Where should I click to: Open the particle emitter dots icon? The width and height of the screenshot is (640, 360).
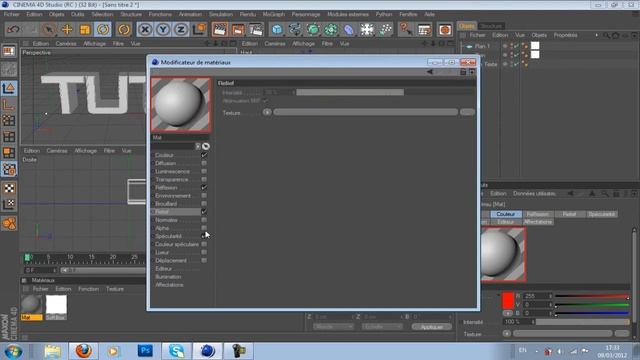(x=385, y=29)
